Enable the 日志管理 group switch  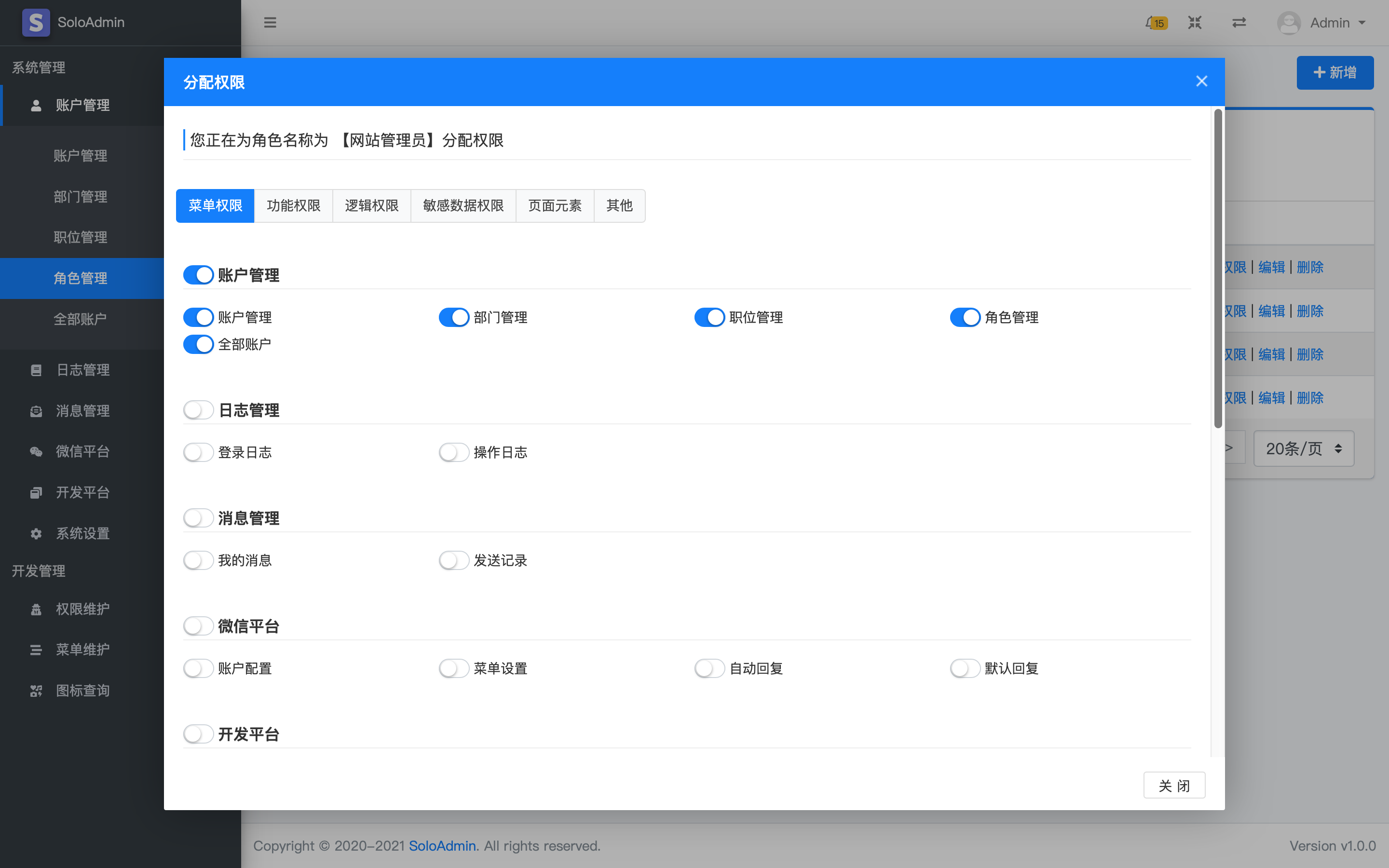[199, 410]
